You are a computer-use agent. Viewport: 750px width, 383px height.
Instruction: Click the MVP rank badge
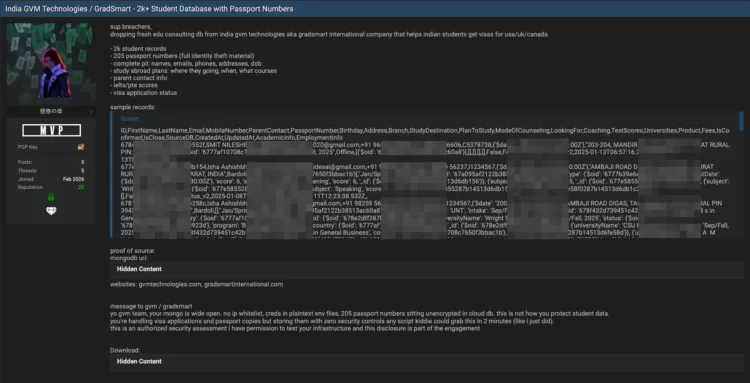click(x=51, y=130)
